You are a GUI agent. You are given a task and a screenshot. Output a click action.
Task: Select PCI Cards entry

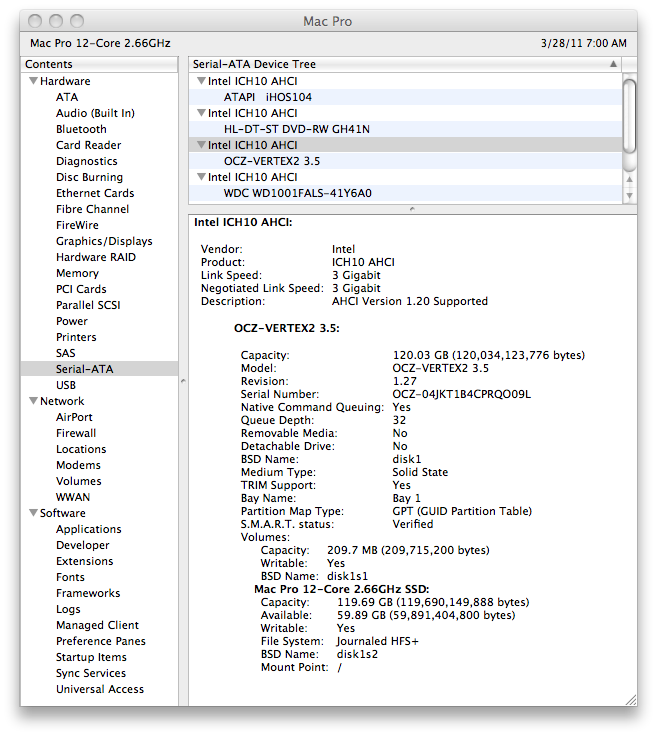[x=81, y=289]
